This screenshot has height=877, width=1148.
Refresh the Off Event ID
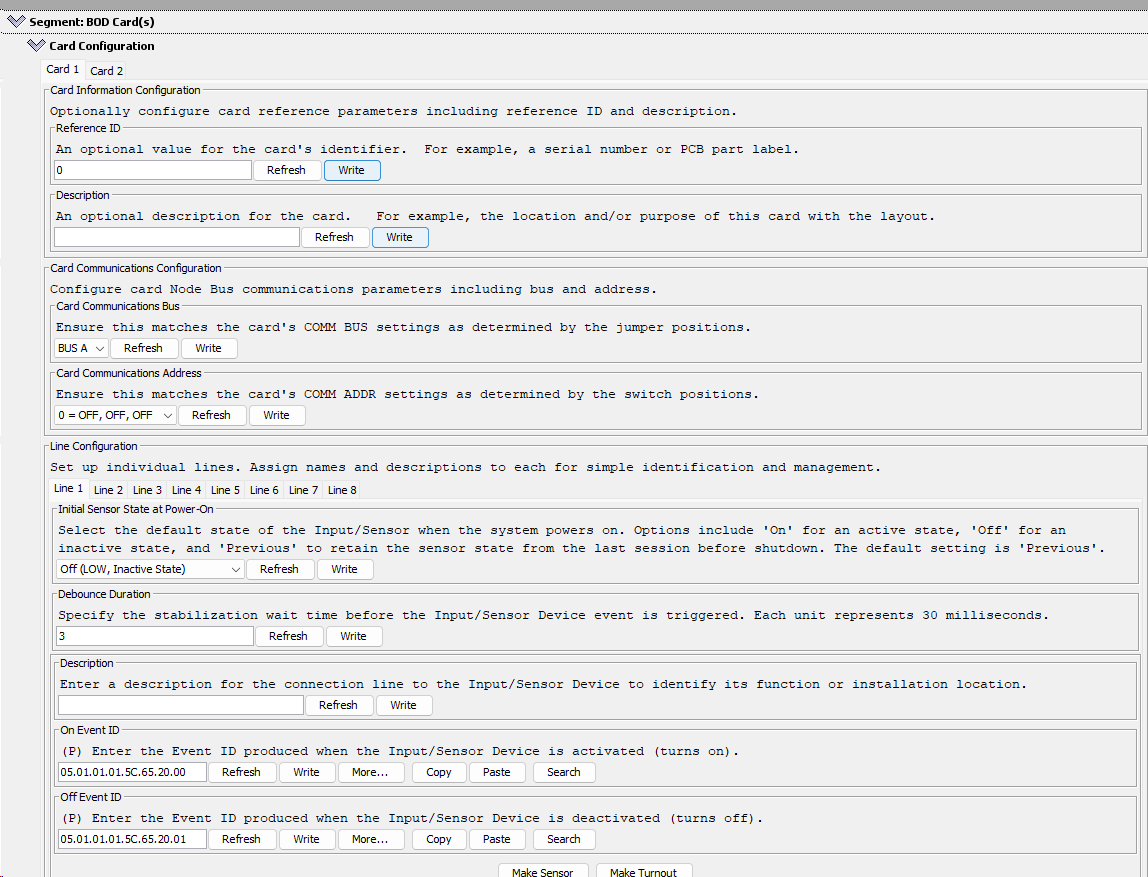[x=242, y=840]
